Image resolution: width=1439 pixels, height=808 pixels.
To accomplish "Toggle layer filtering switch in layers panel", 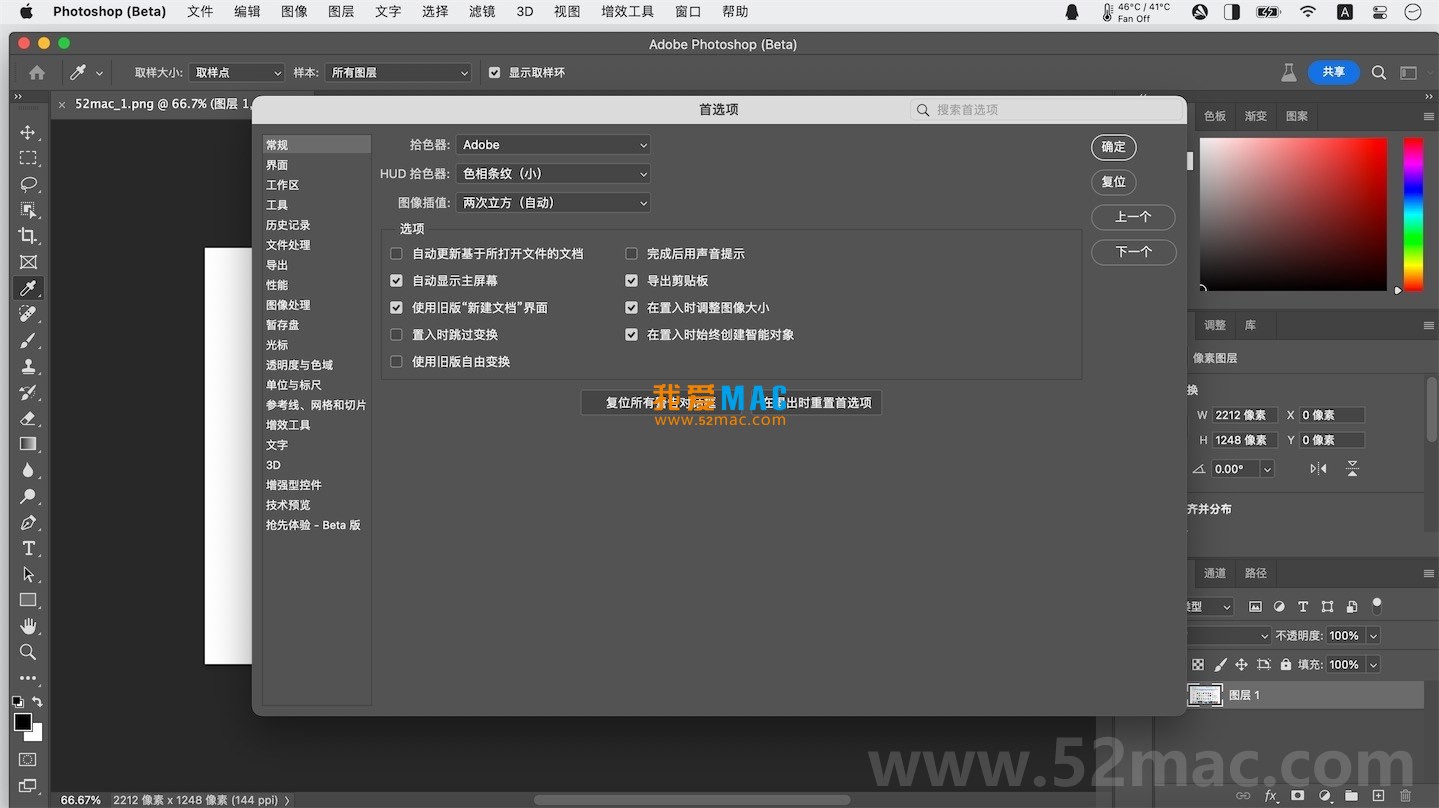I will pyautogui.click(x=1377, y=605).
